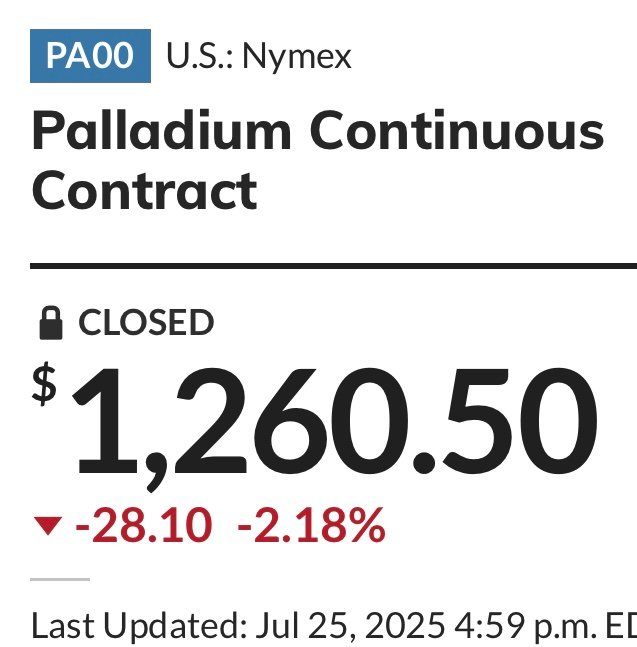637x647 pixels.
Task: Click the dollar sign currency symbol
Action: [x=44, y=384]
